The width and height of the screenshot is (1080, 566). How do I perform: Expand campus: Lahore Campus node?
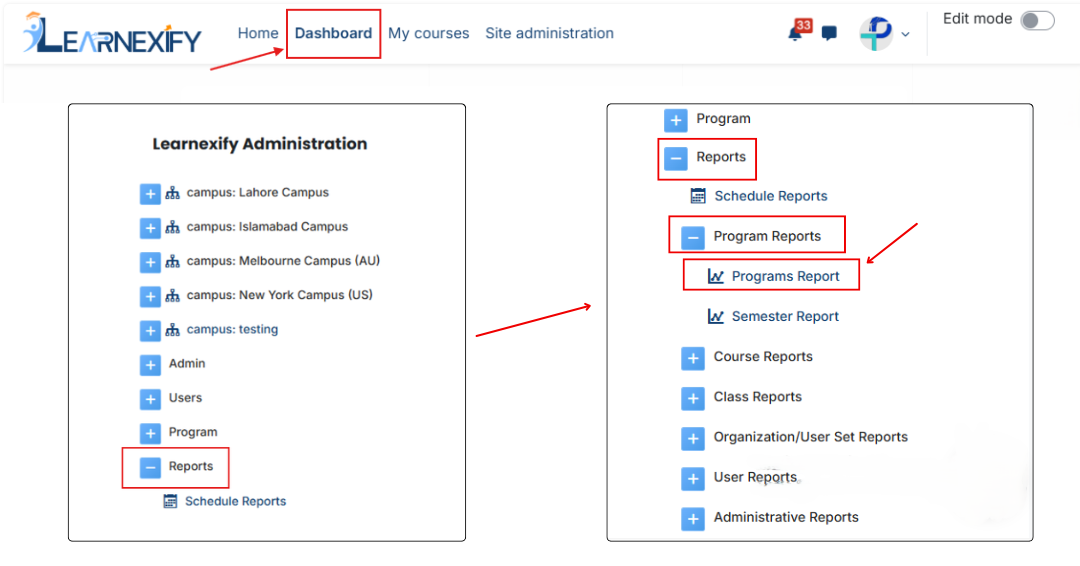coord(150,193)
